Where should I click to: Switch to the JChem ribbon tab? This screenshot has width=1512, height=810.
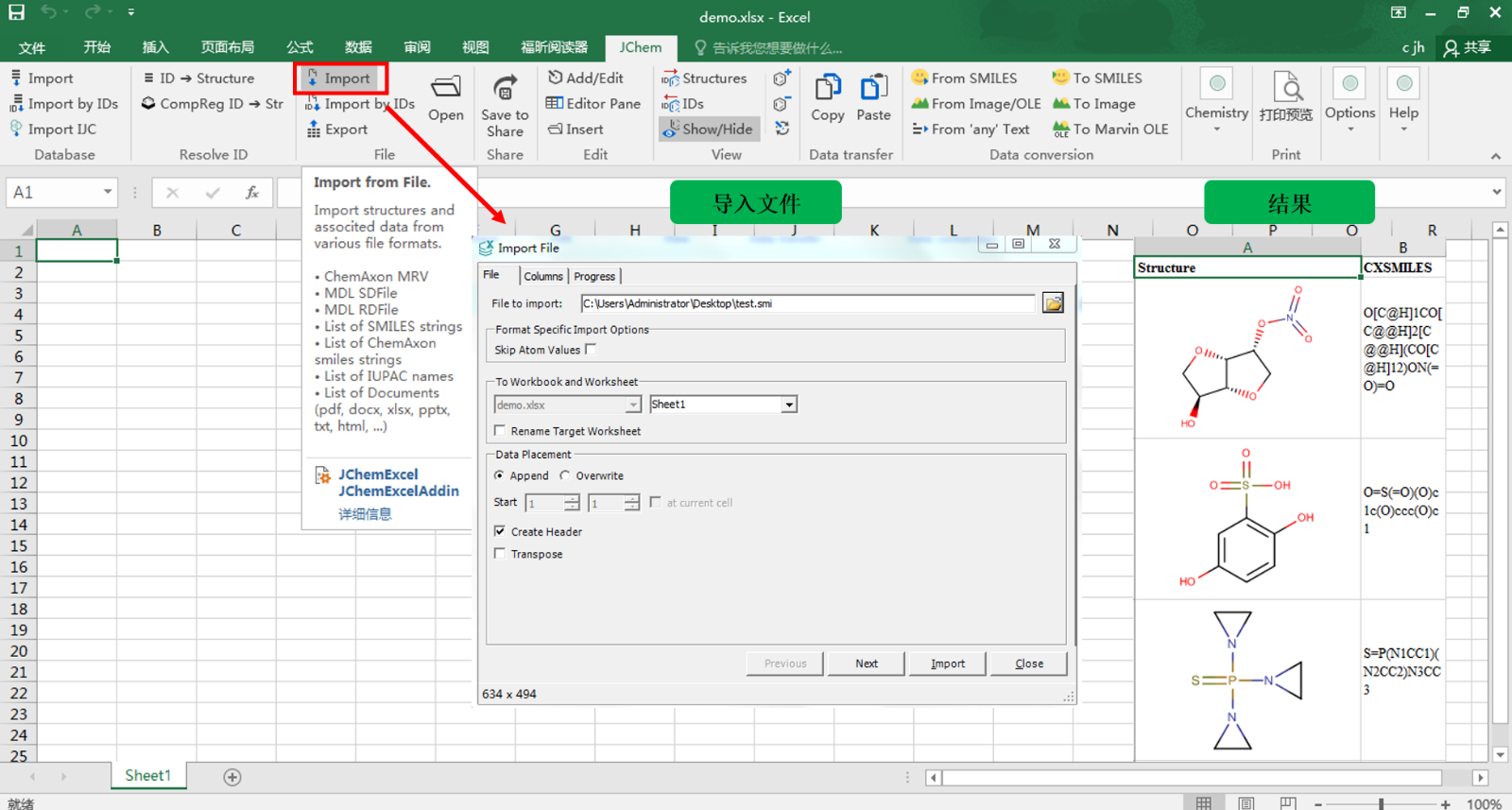641,47
